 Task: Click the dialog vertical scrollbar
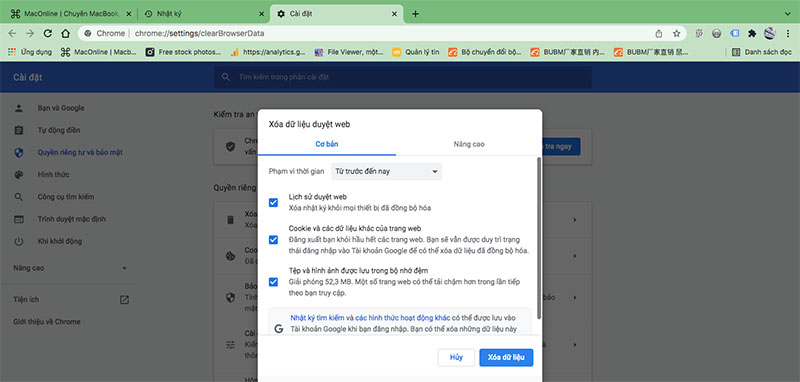[539, 238]
